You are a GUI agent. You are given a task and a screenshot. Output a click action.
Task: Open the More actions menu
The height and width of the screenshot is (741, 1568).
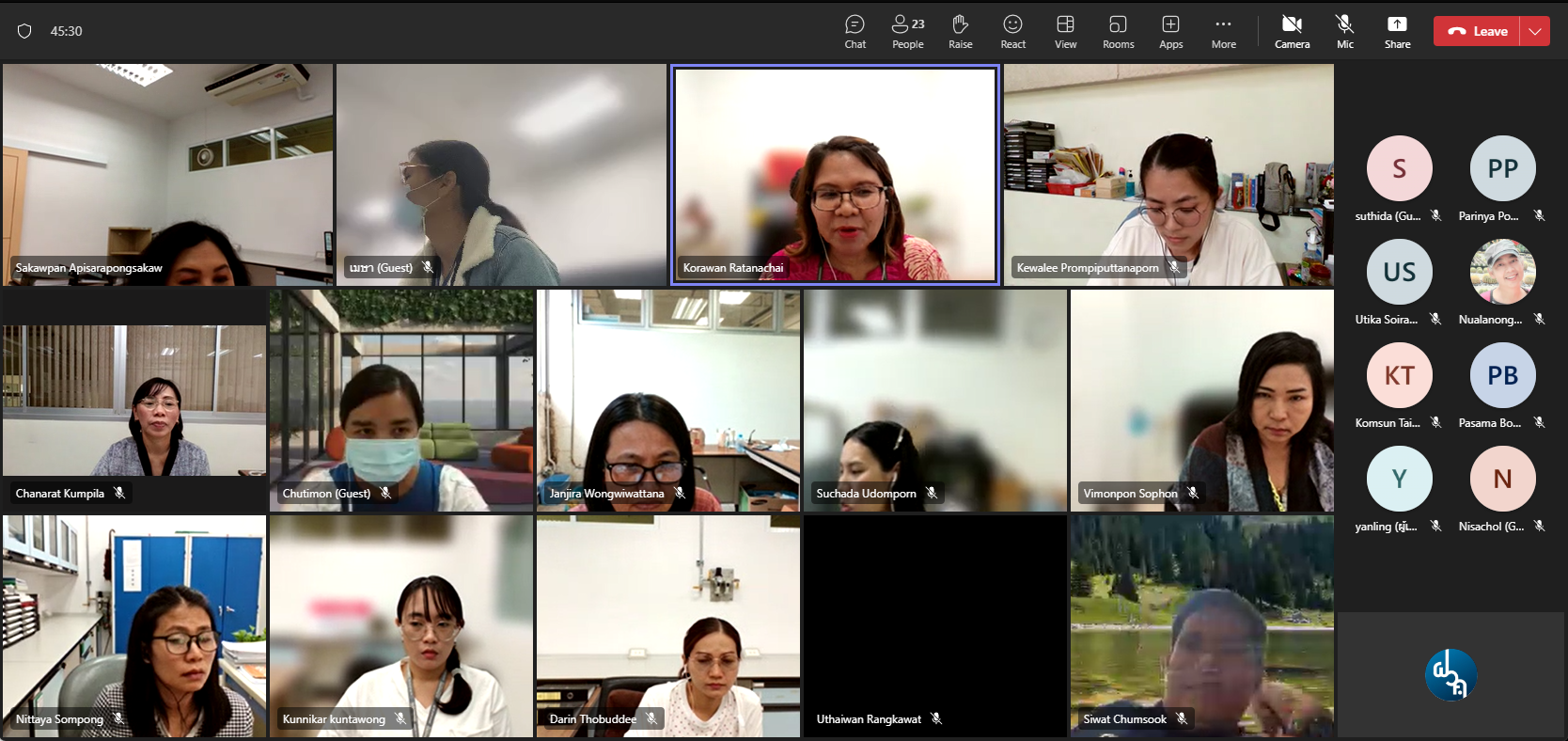pos(1223,31)
